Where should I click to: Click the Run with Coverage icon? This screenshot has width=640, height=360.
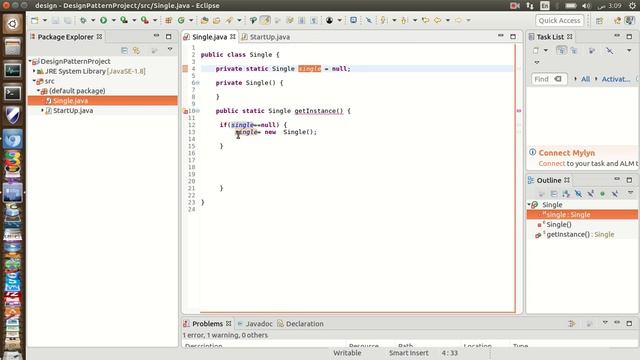point(123,20)
